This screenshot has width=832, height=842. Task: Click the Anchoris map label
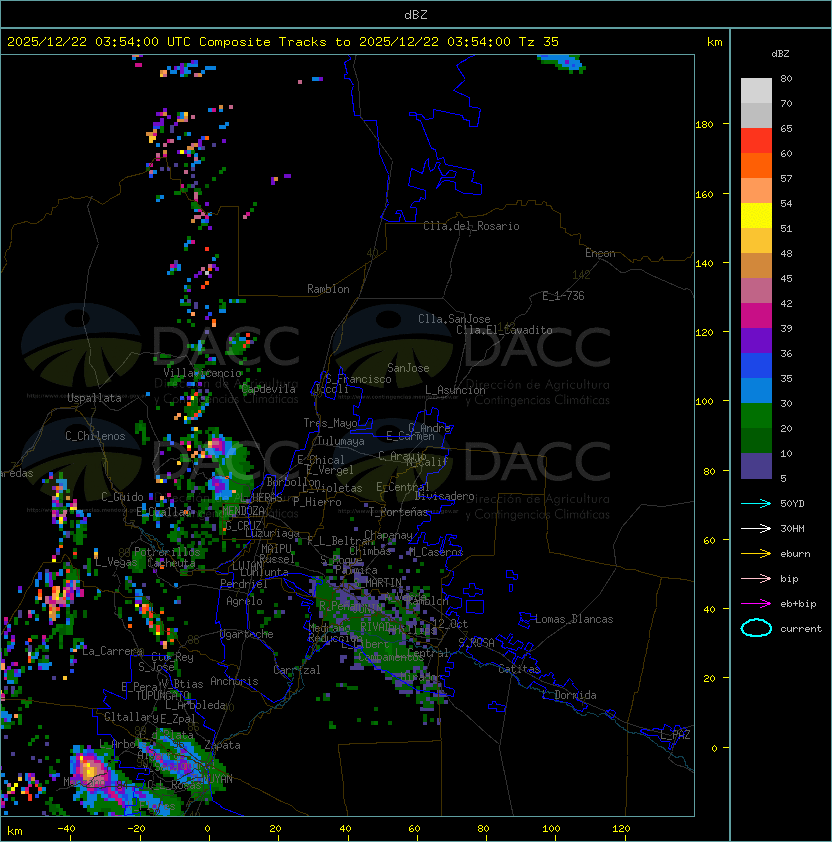pyautogui.click(x=234, y=681)
